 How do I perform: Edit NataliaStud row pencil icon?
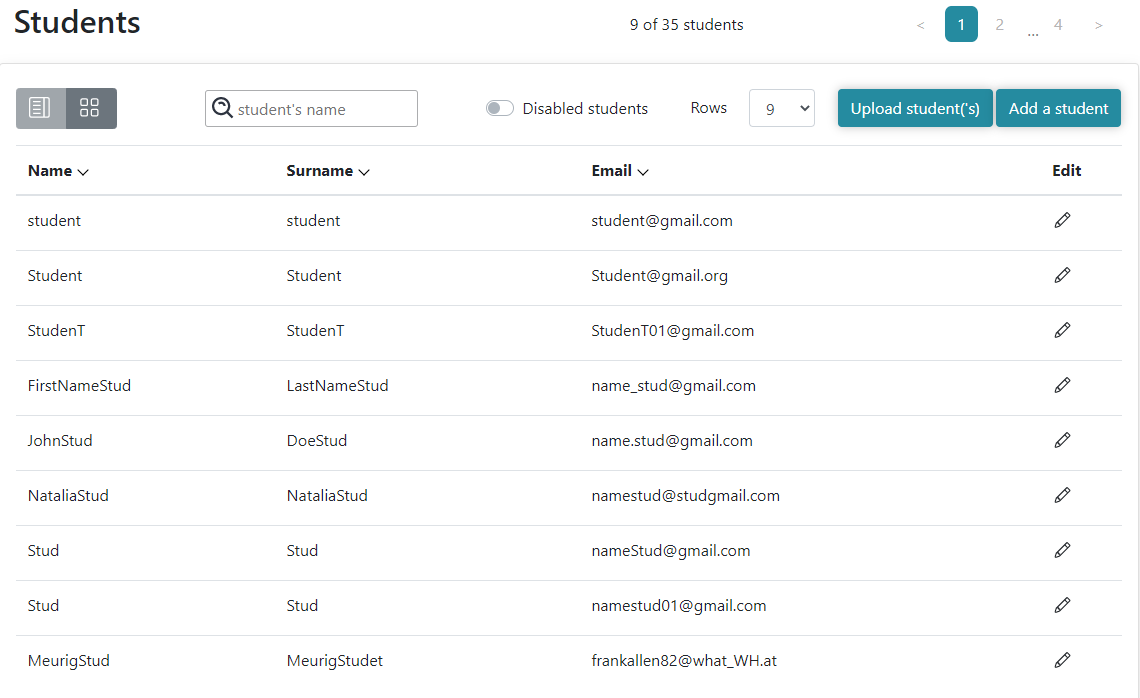coord(1062,495)
